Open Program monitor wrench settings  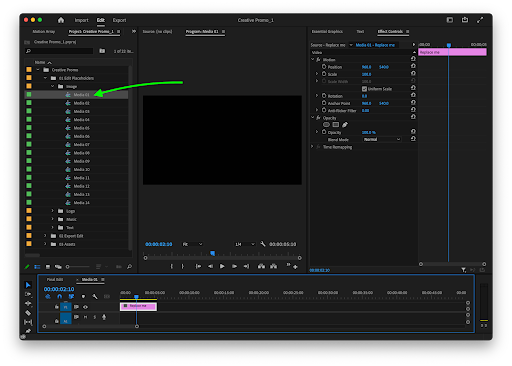(263, 244)
